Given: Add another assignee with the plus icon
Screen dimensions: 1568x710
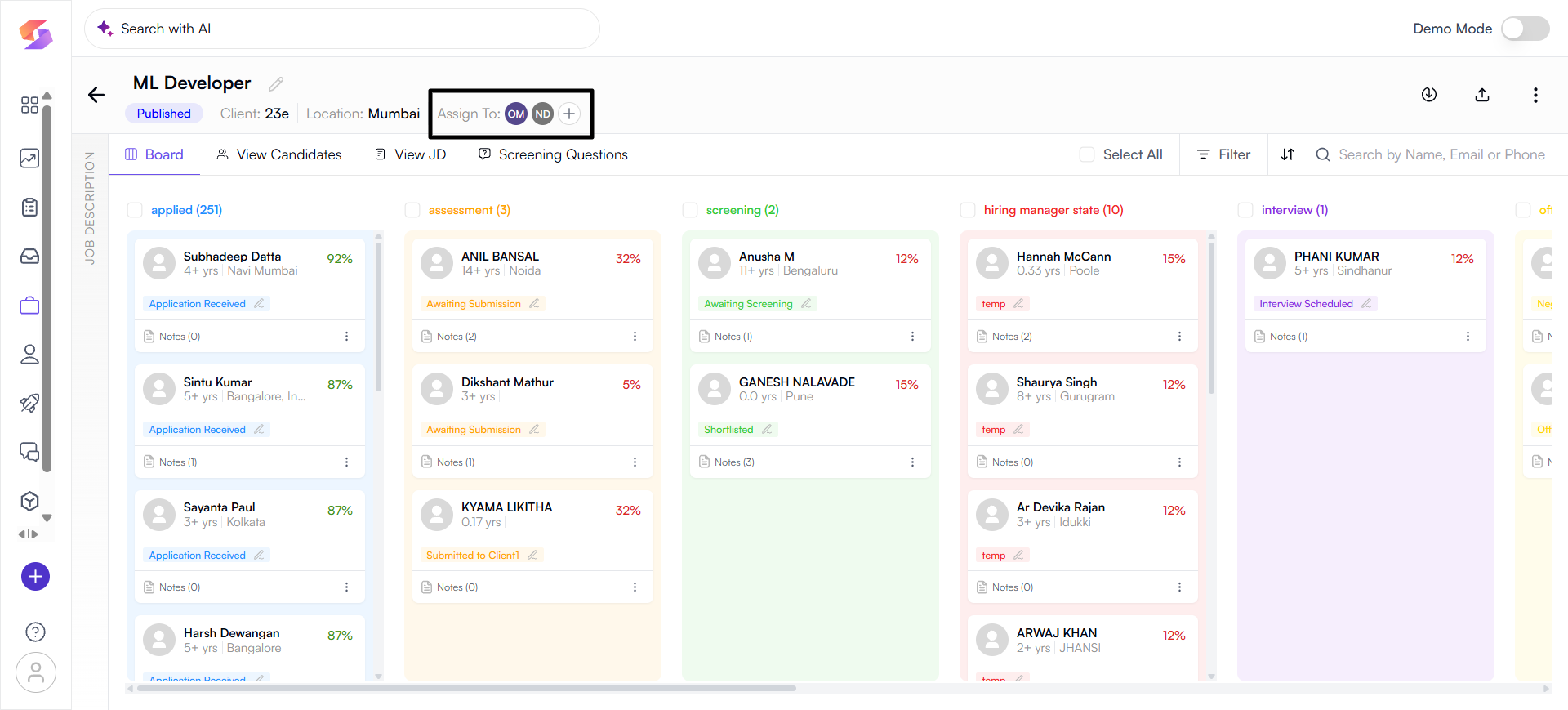Looking at the screenshot, I should [x=569, y=114].
